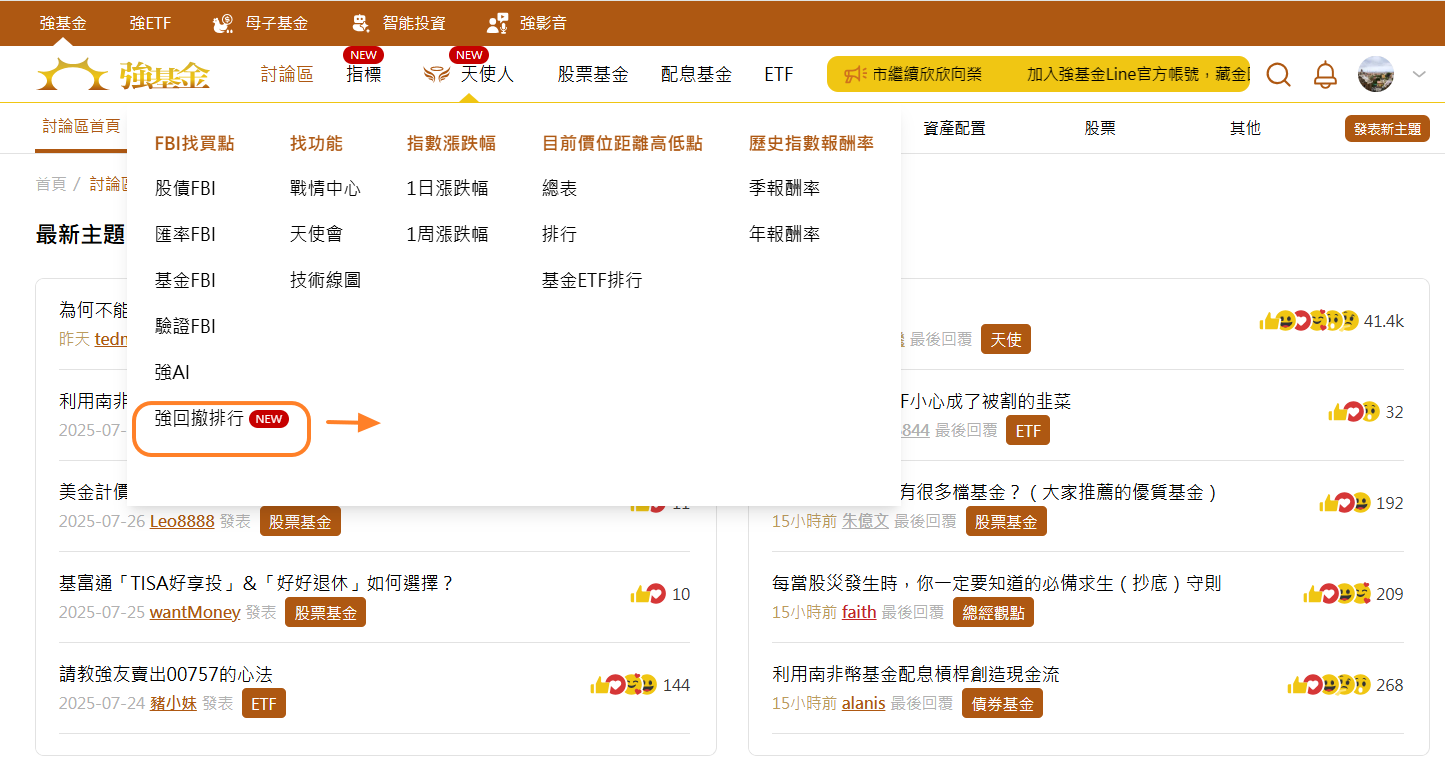1445x781 pixels.
Task: Open 強AI menu entry
Action: (172, 372)
